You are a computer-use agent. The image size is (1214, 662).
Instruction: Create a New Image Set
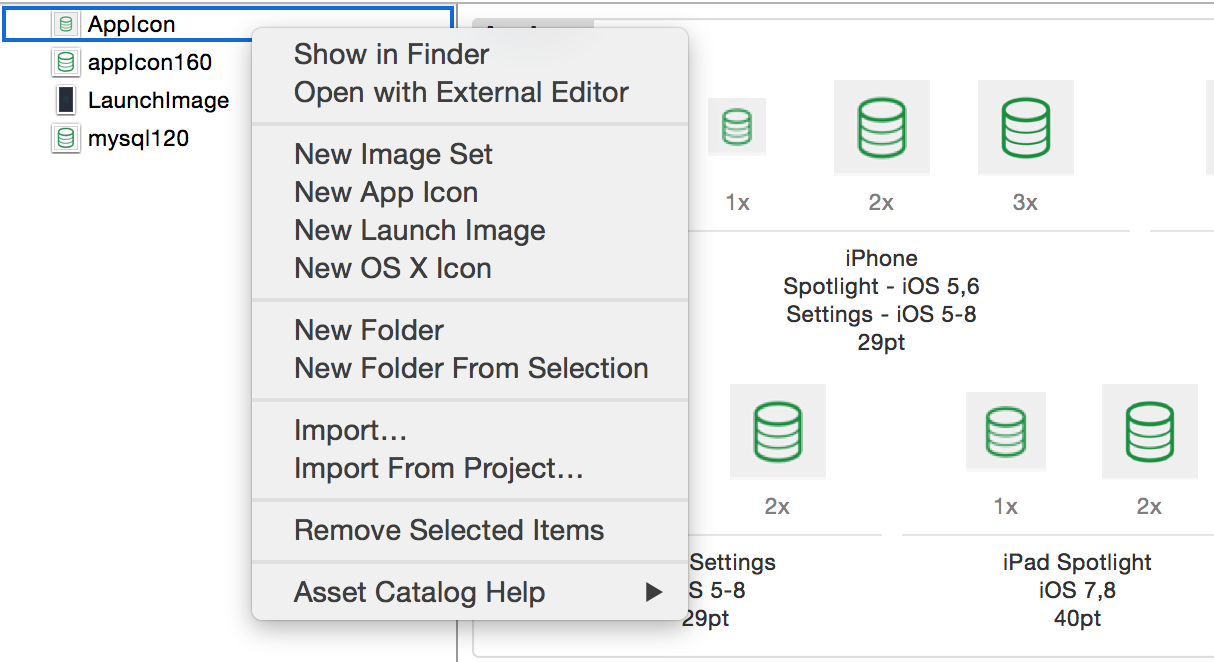[393, 154]
